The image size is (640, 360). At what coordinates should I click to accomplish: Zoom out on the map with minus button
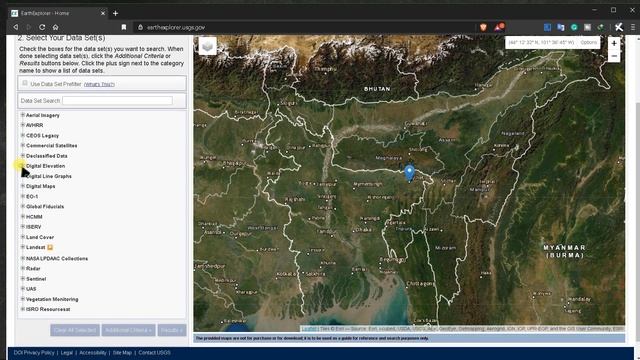click(614, 56)
